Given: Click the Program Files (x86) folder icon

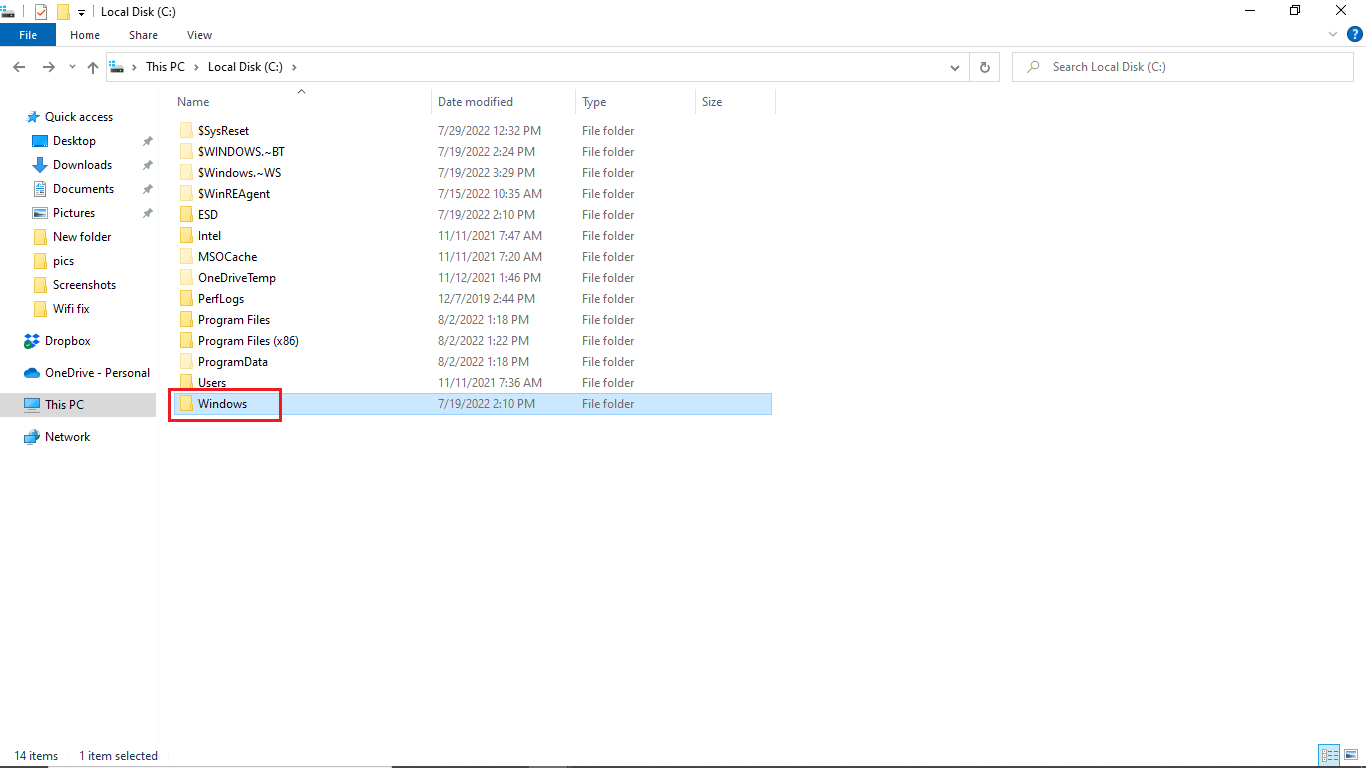Looking at the screenshot, I should click(186, 341).
